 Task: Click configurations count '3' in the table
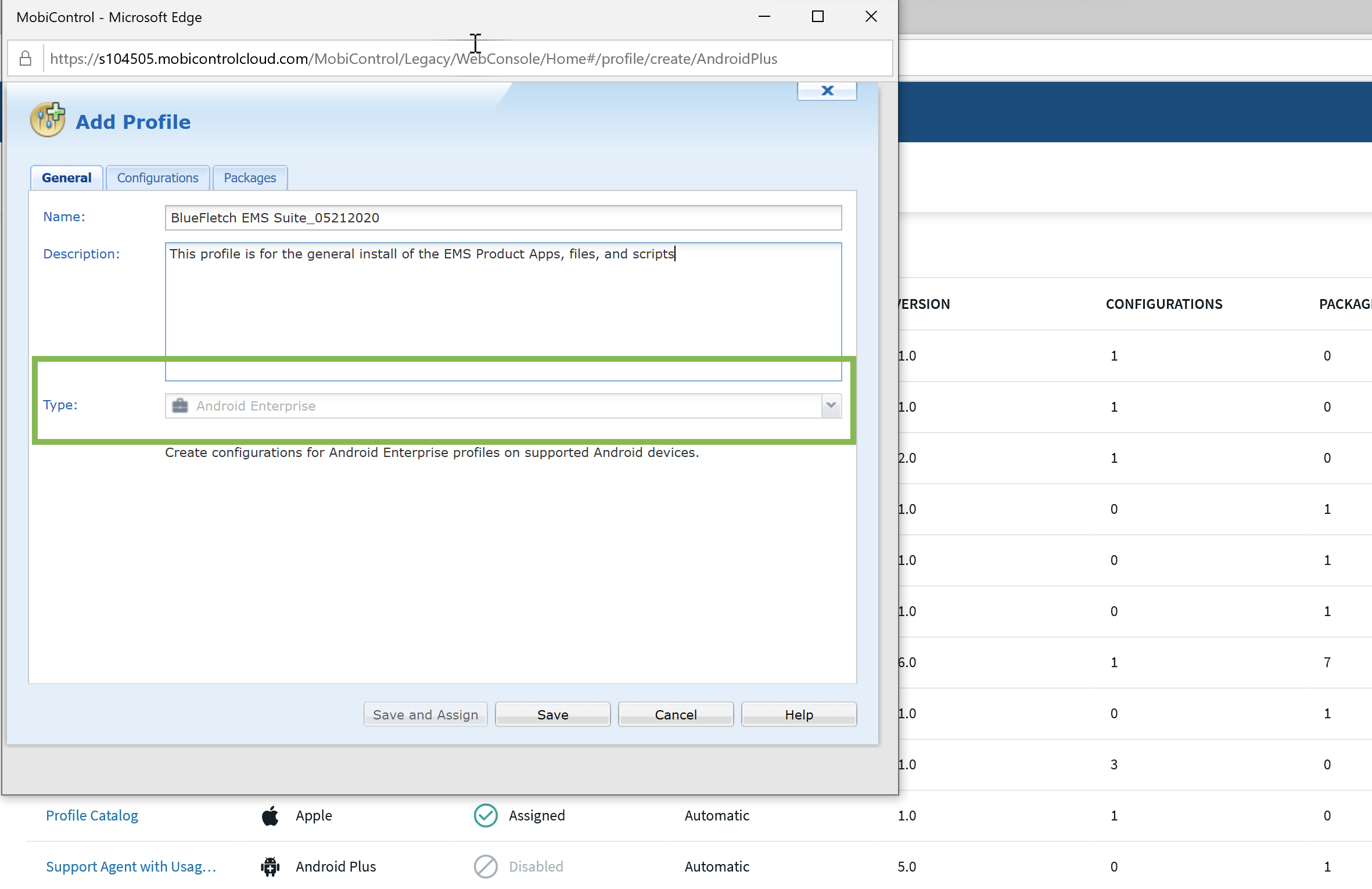coord(1114,764)
